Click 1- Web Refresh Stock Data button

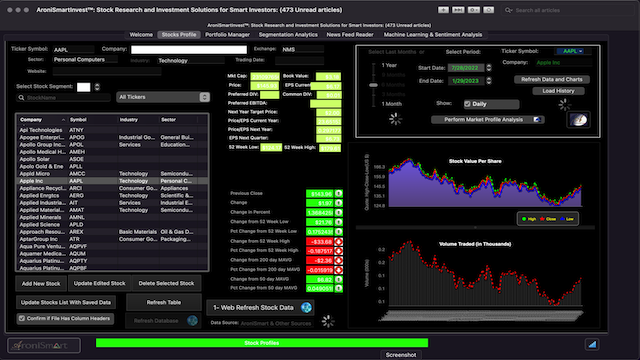coord(260,308)
